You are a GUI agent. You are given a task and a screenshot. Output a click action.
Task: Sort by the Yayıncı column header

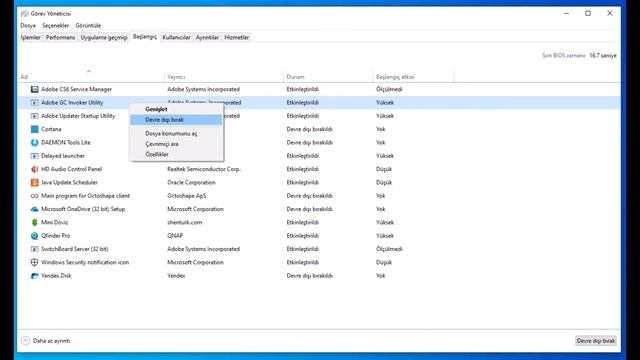[224, 76]
